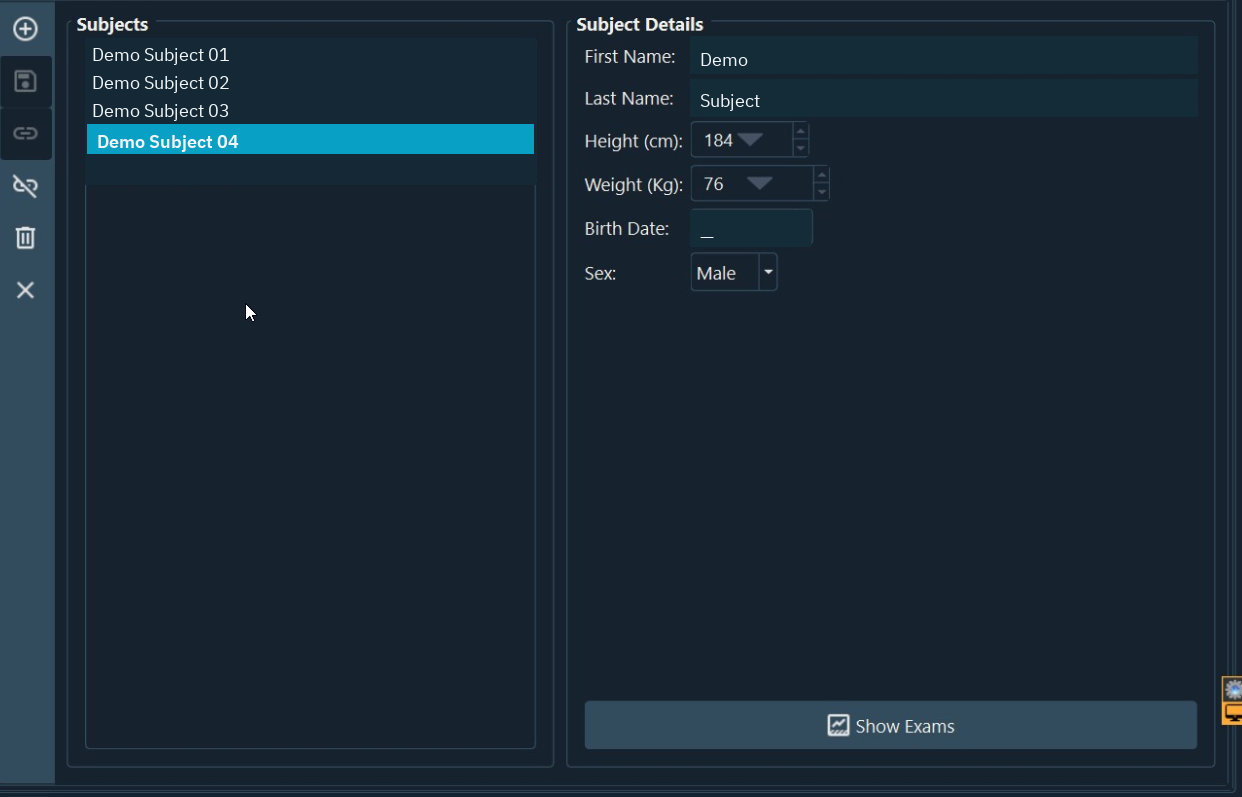Decrease Height with the down arrow

[800, 148]
